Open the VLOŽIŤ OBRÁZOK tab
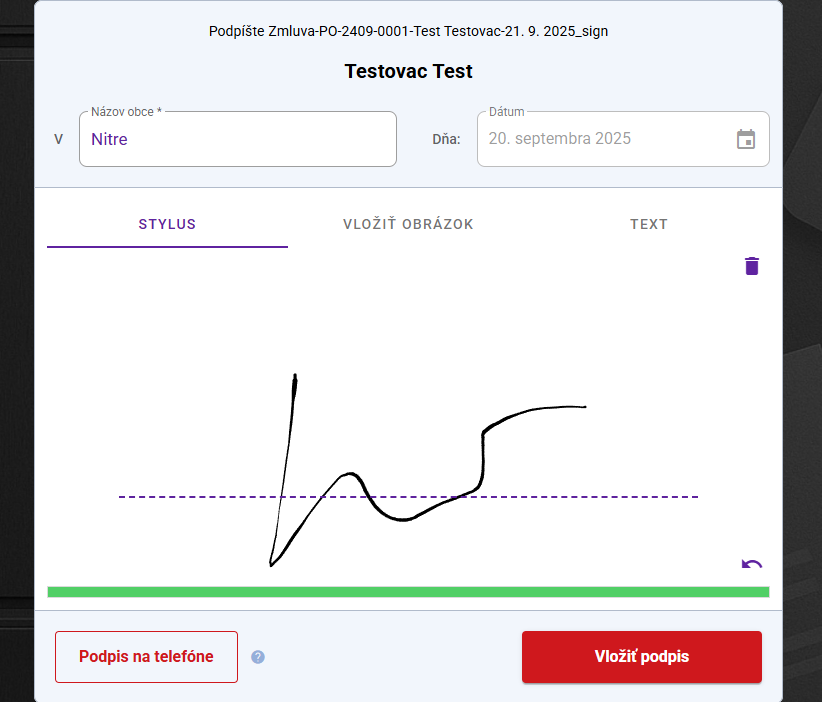The image size is (822, 702). click(x=408, y=224)
